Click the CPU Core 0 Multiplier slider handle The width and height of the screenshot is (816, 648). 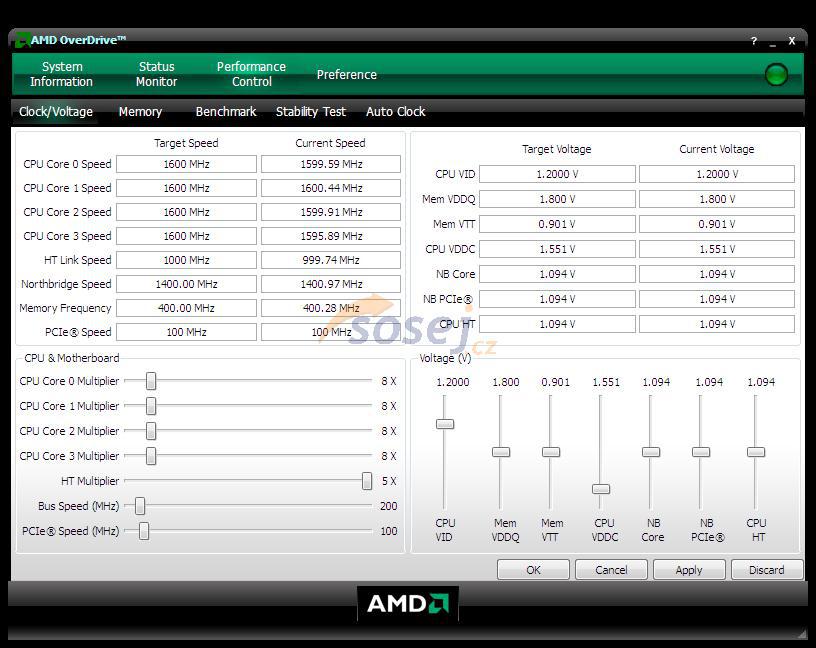pos(151,380)
